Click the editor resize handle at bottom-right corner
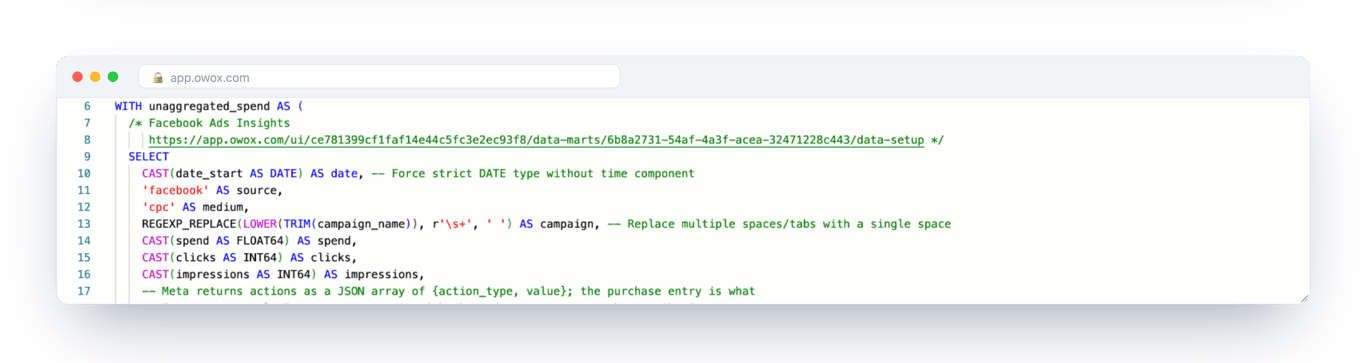The image size is (1366, 363). coord(1303,298)
